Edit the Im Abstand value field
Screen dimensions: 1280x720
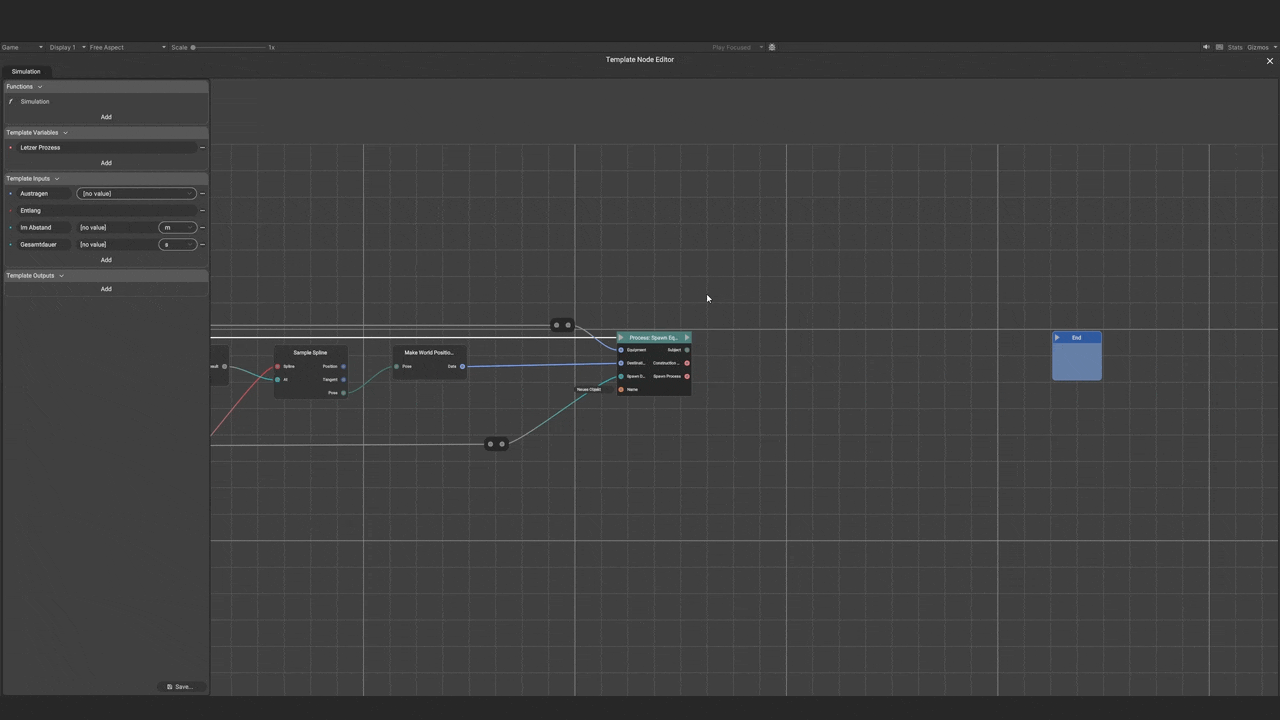click(116, 227)
